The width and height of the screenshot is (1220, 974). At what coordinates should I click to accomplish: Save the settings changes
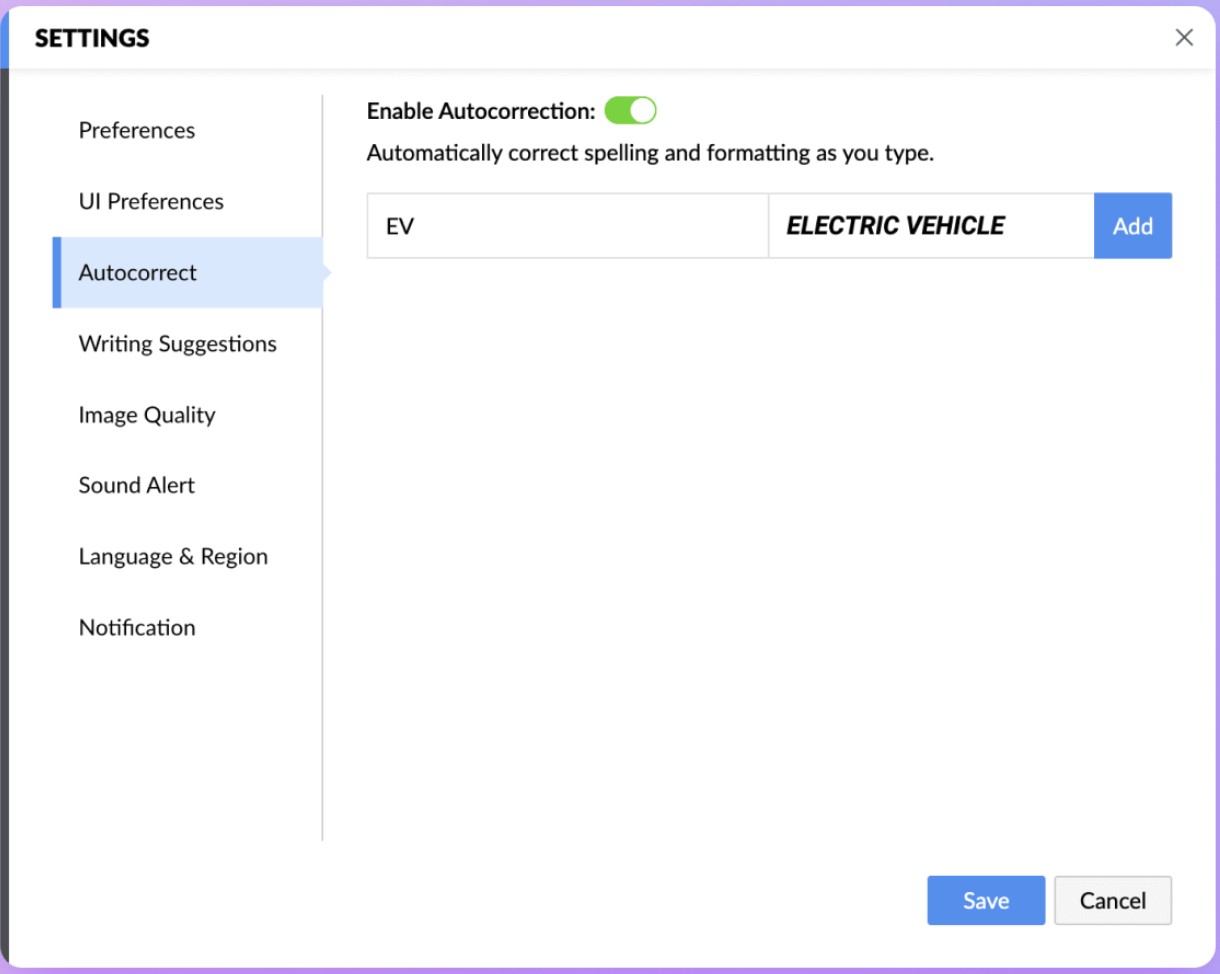986,901
